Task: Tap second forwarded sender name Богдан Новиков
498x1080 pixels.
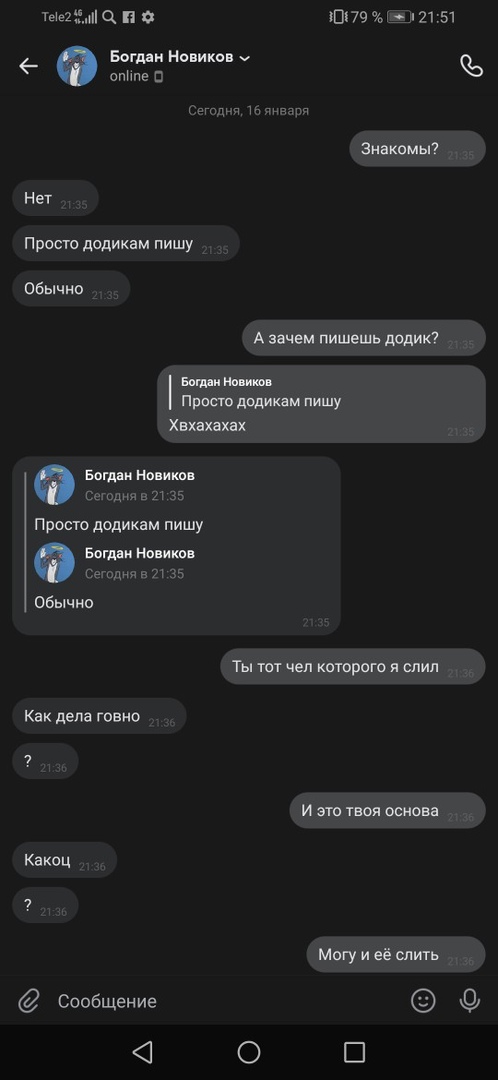Action: tap(140, 553)
